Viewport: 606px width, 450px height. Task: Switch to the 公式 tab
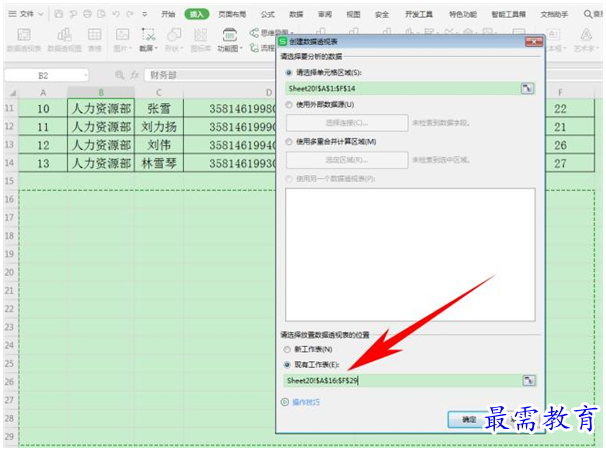[267, 14]
